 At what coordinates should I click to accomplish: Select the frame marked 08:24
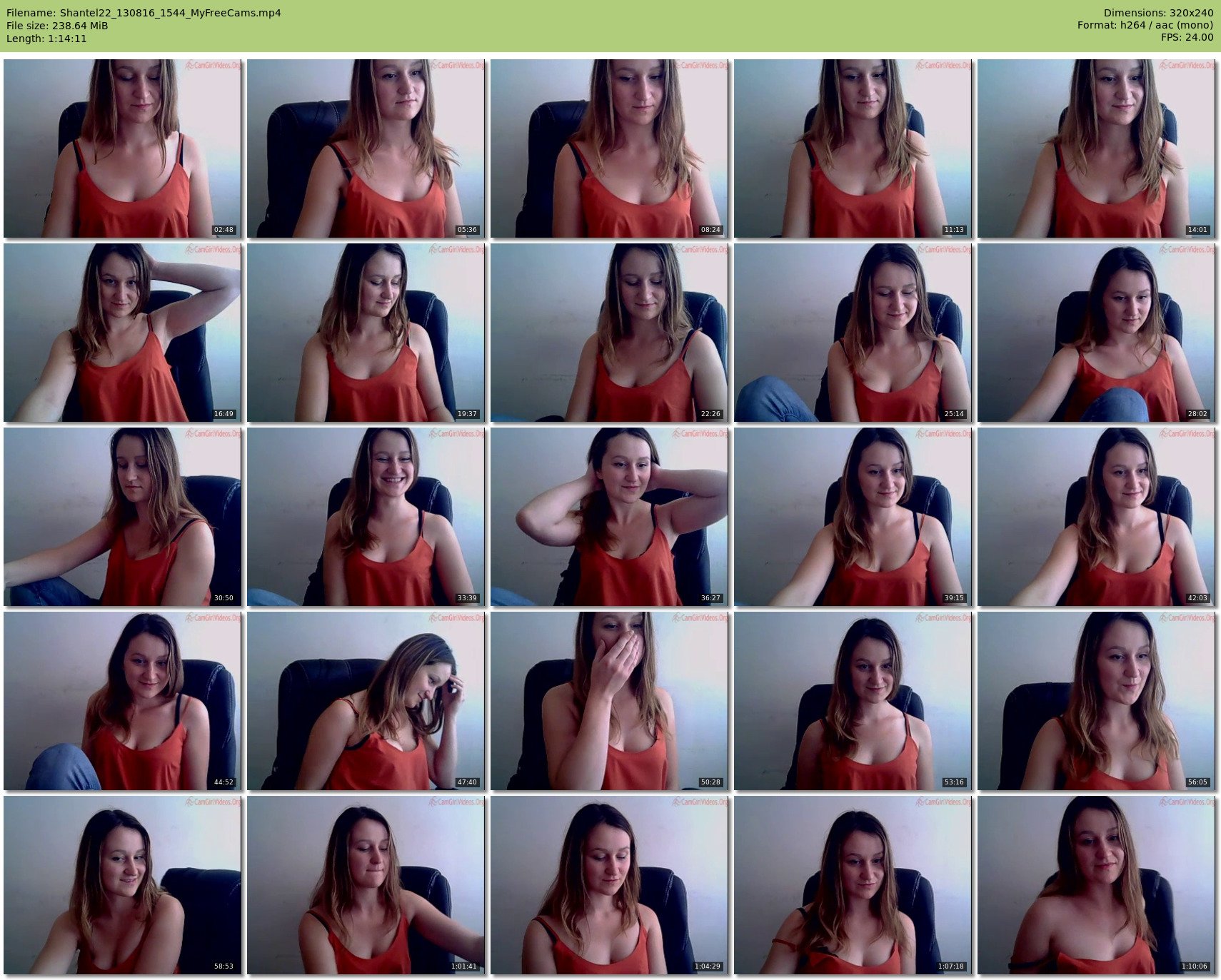point(609,148)
